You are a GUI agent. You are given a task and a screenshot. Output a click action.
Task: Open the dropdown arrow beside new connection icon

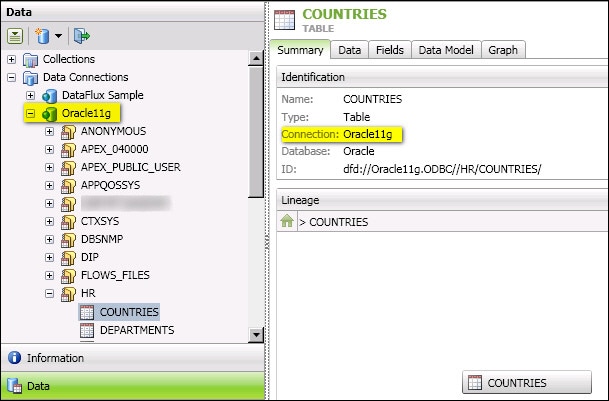[59, 37]
